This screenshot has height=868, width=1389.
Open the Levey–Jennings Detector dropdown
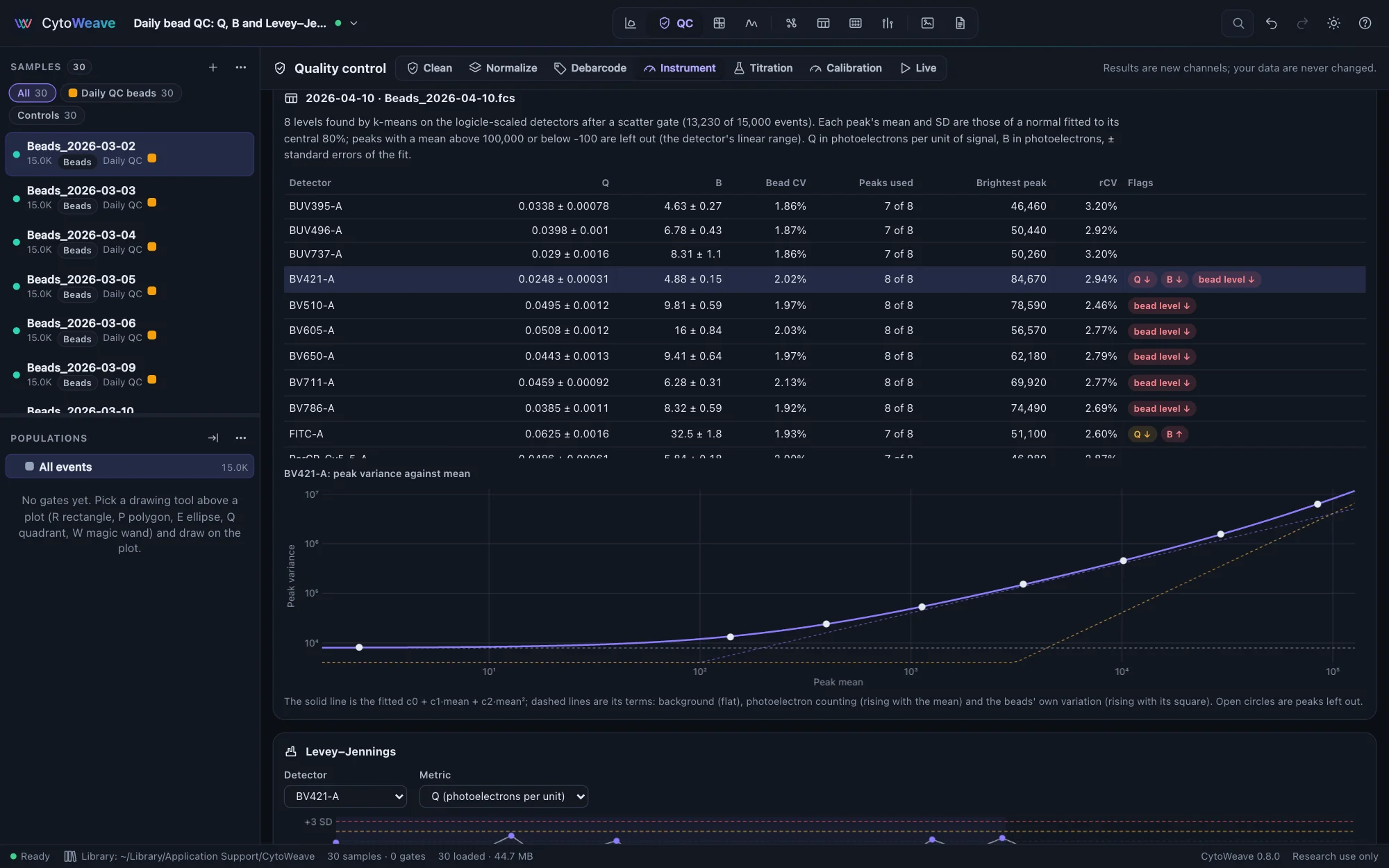click(x=345, y=796)
